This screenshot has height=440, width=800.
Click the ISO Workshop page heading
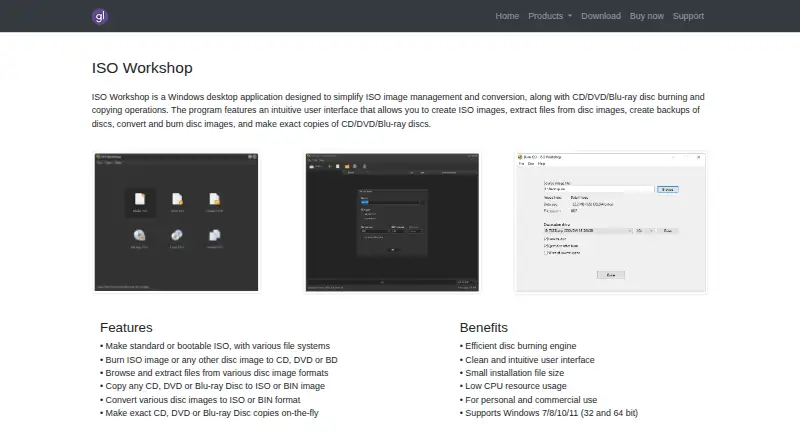142,68
